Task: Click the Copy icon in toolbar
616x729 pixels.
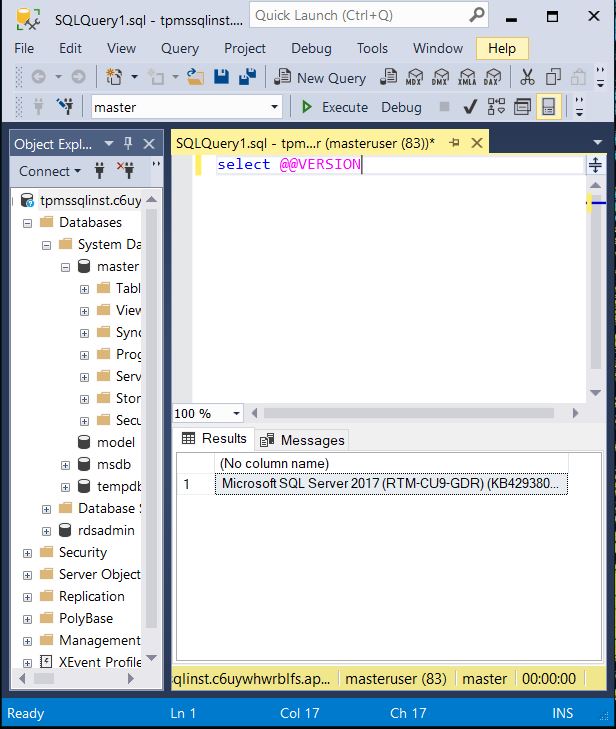Action: [x=553, y=77]
